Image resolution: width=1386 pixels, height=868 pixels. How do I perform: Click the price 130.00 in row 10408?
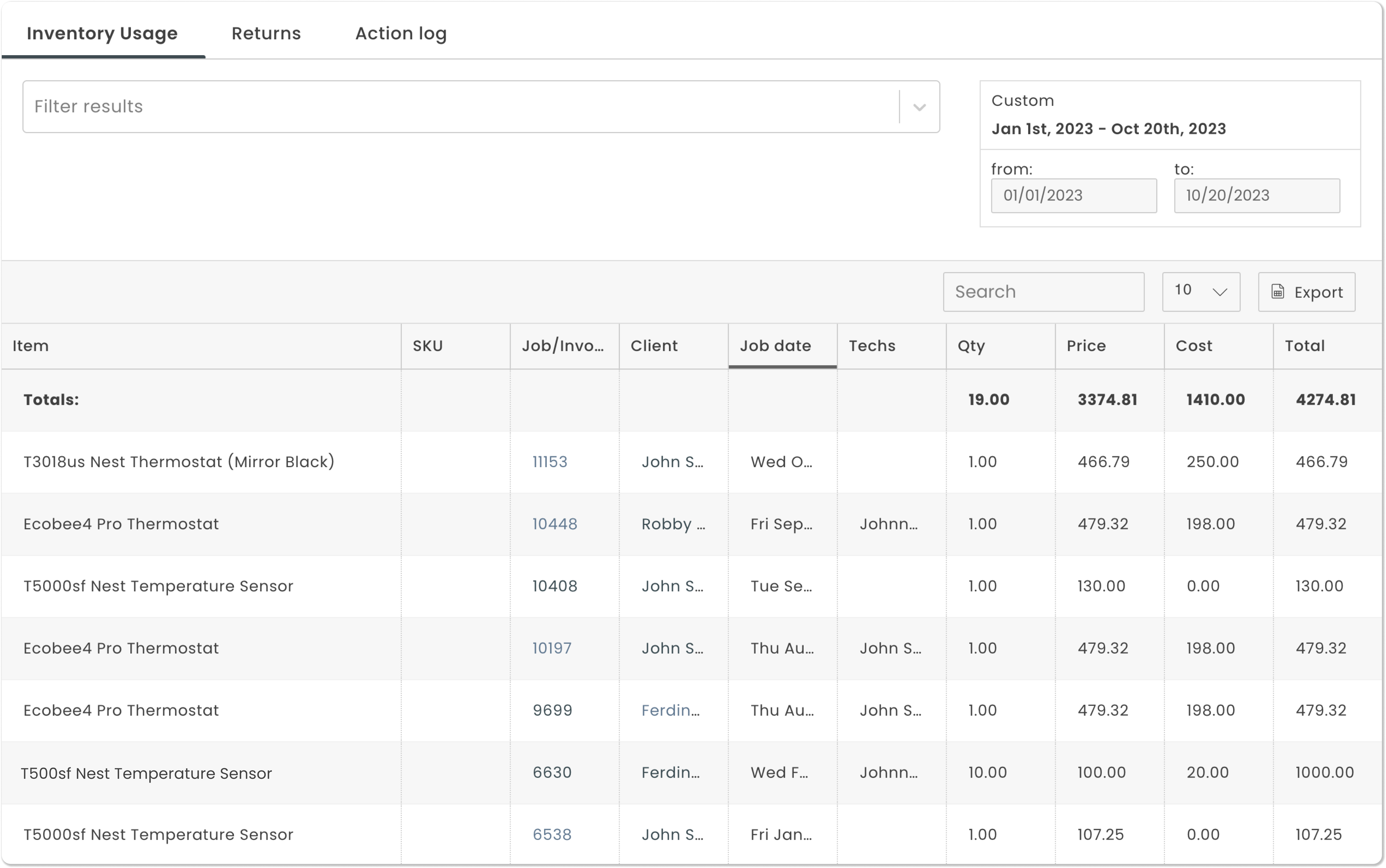(x=1101, y=586)
